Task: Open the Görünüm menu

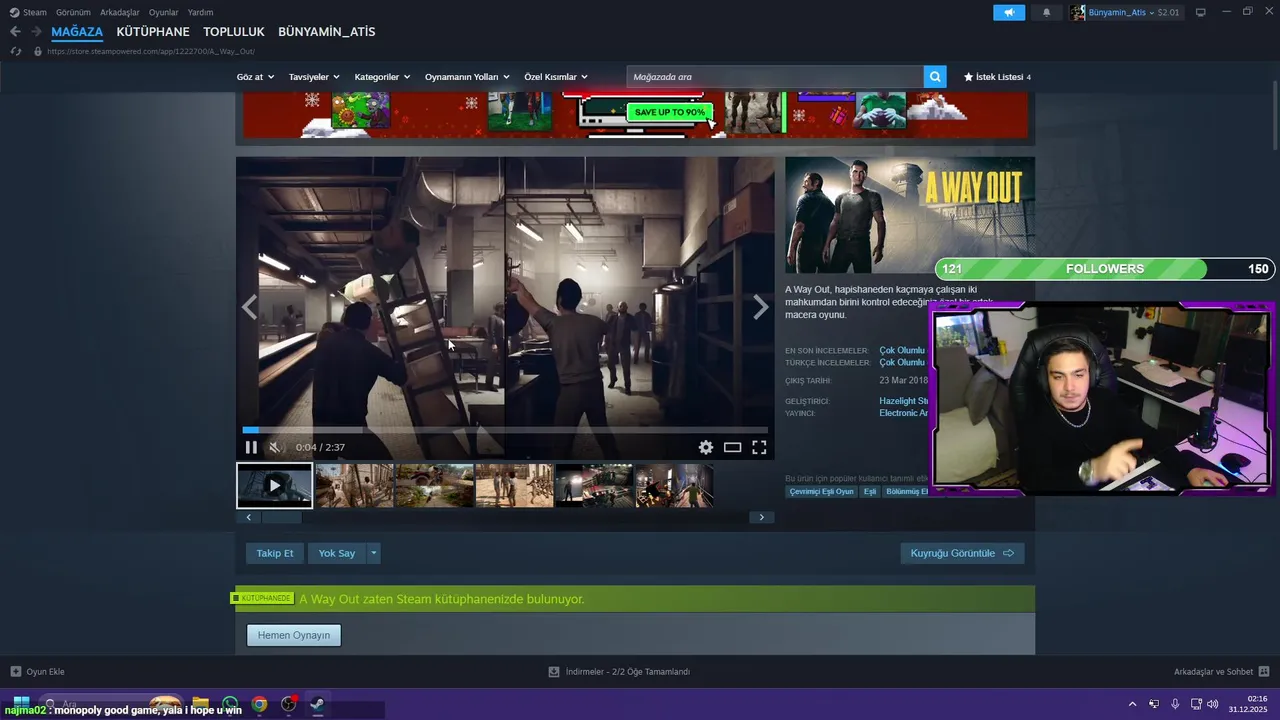Action: [73, 12]
